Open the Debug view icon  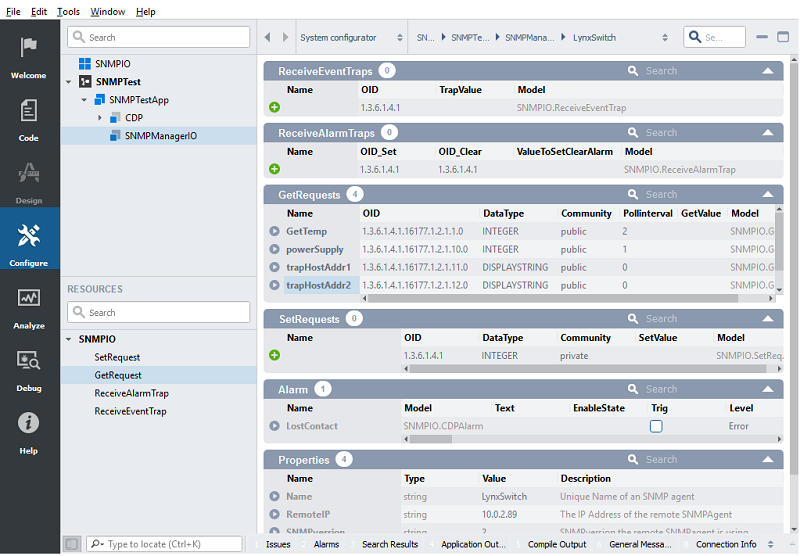pos(29,361)
